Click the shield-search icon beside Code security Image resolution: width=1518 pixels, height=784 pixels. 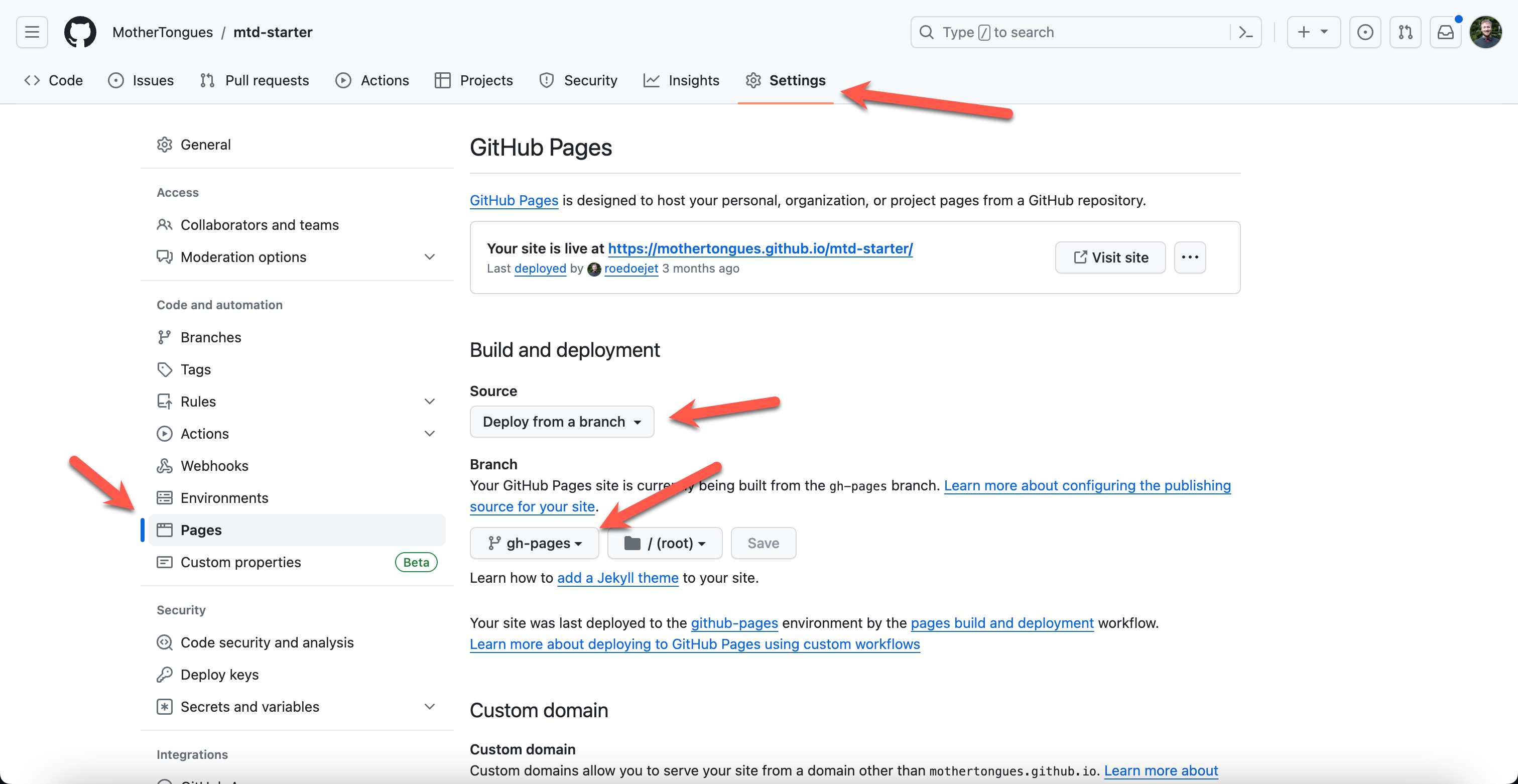click(x=165, y=642)
